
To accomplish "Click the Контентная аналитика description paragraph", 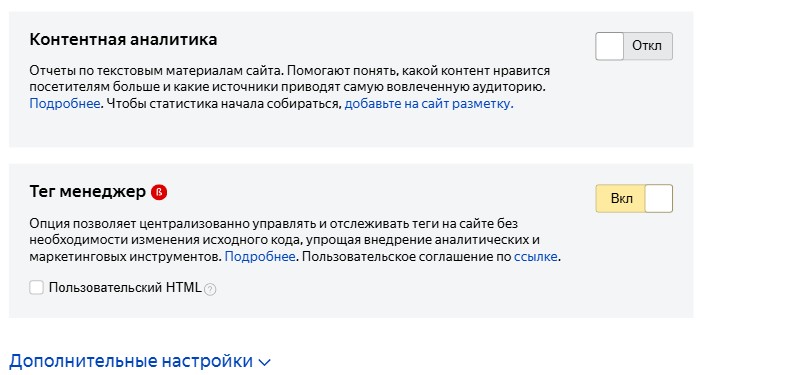I will (290, 87).
